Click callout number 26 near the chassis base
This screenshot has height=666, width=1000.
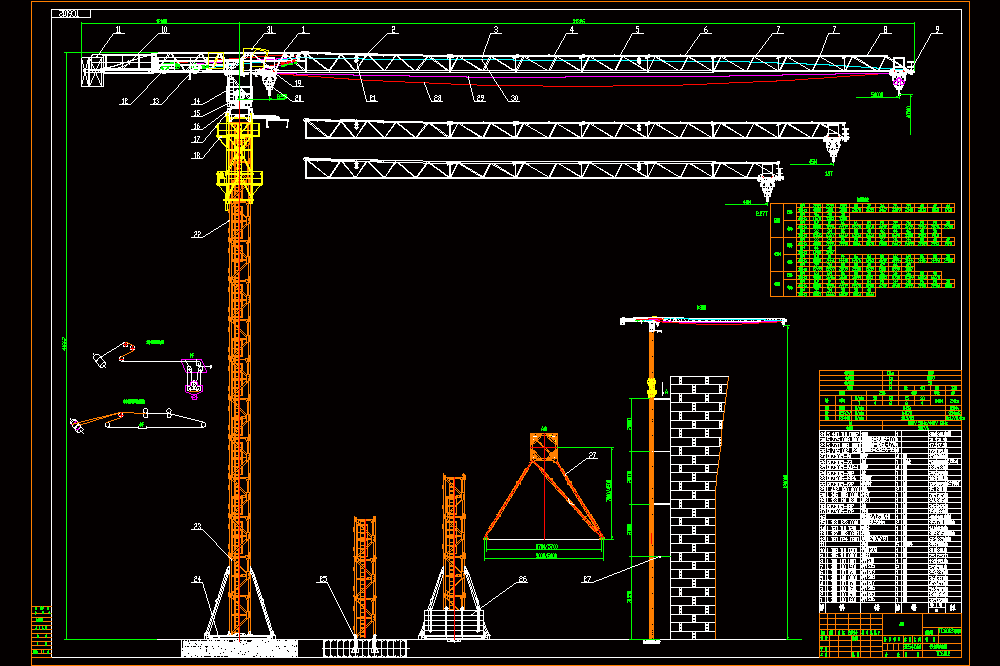tap(523, 579)
